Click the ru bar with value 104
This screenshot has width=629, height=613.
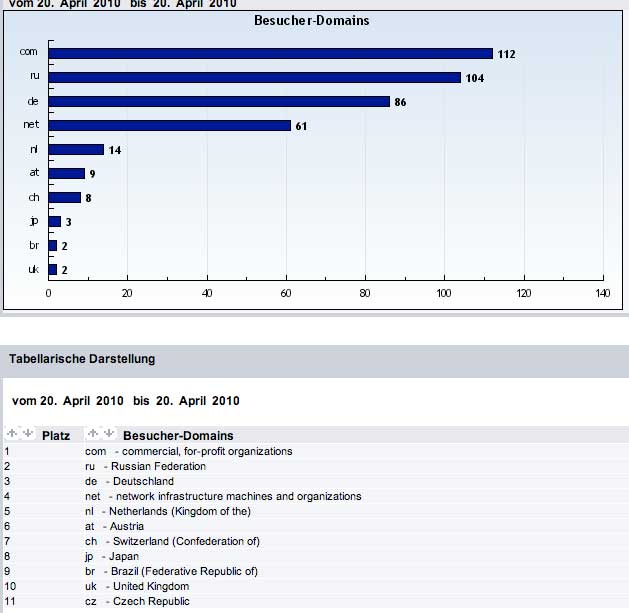pyautogui.click(x=254, y=77)
